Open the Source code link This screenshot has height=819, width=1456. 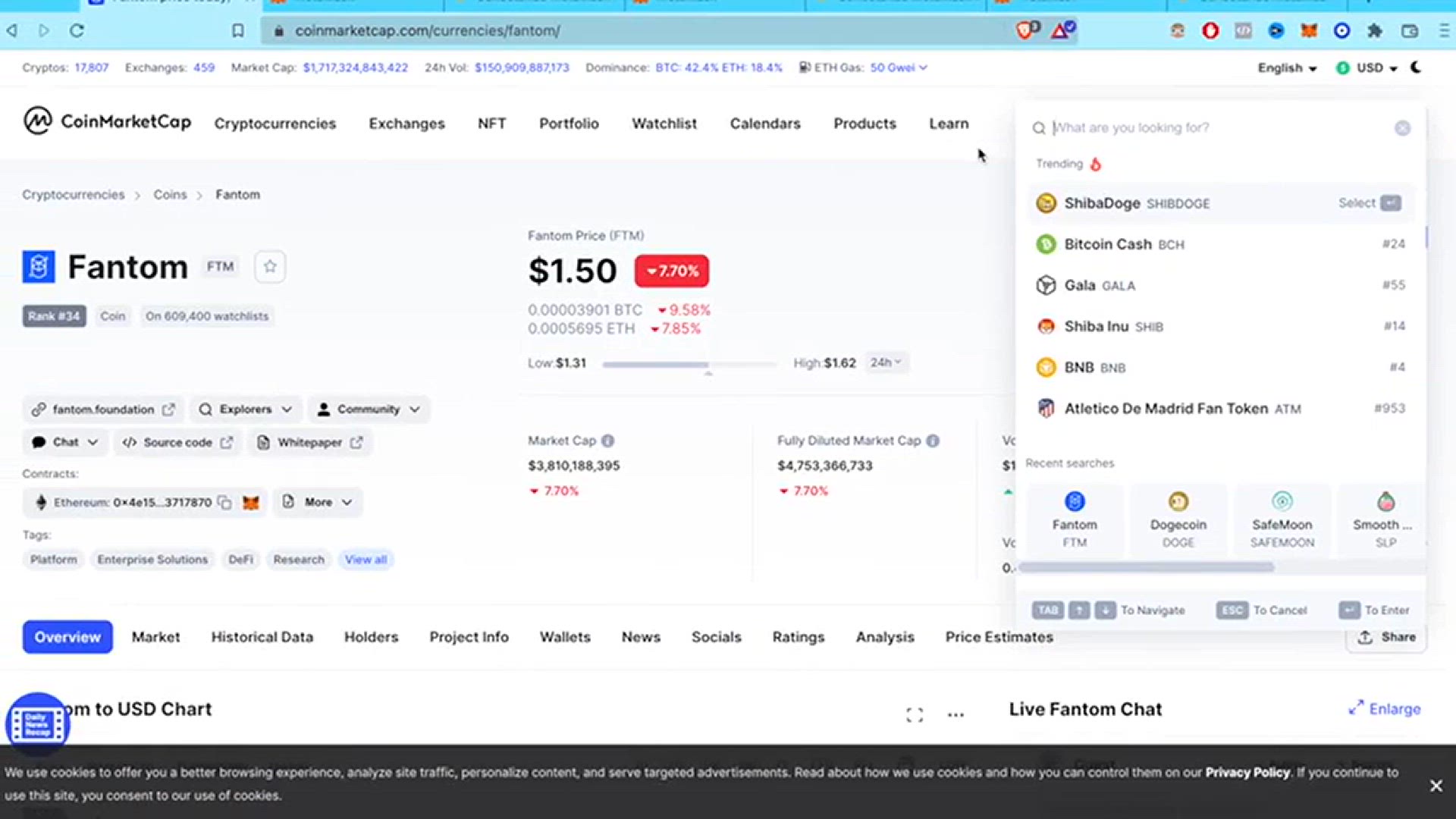[177, 442]
